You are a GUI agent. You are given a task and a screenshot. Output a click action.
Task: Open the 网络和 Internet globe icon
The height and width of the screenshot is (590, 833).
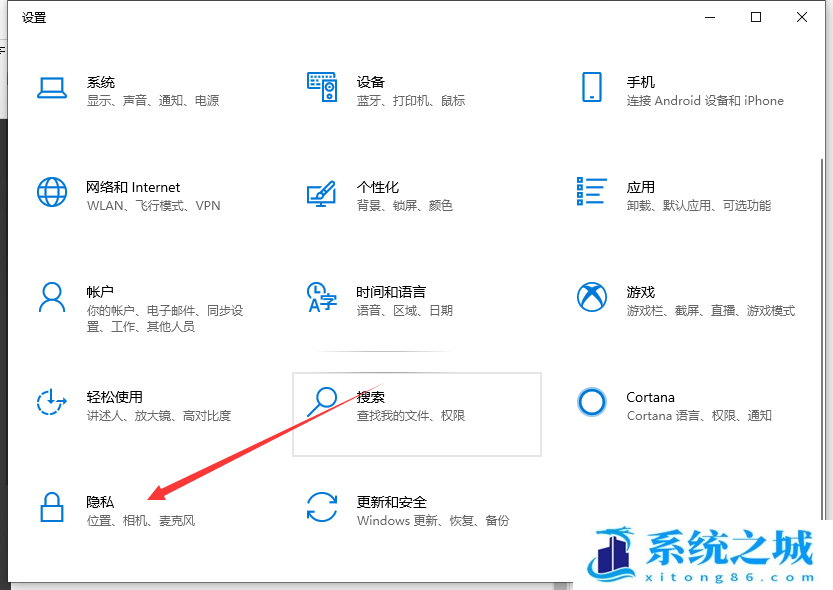52,192
